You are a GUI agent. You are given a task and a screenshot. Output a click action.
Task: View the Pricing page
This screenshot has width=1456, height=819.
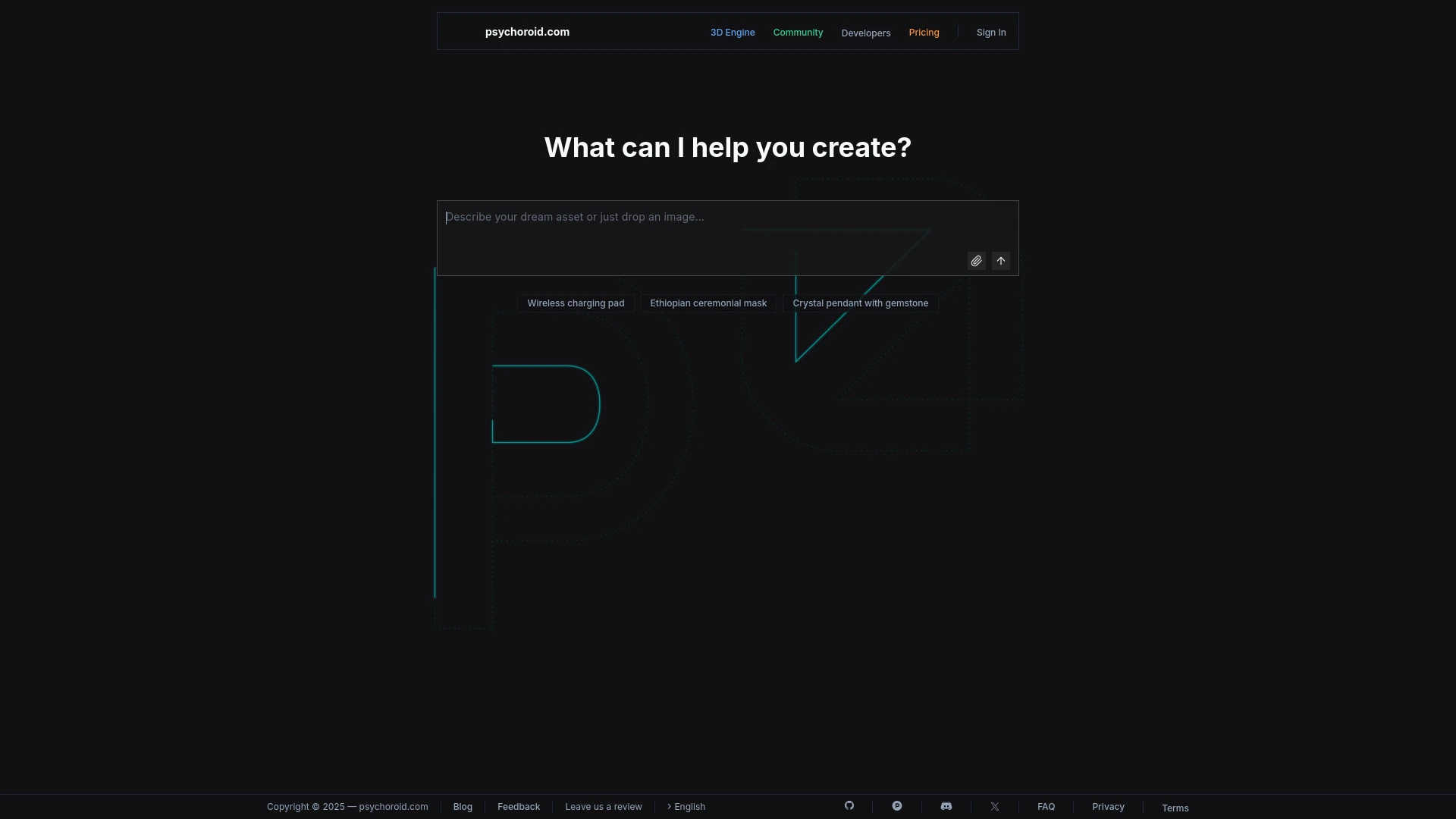pyautogui.click(x=924, y=32)
